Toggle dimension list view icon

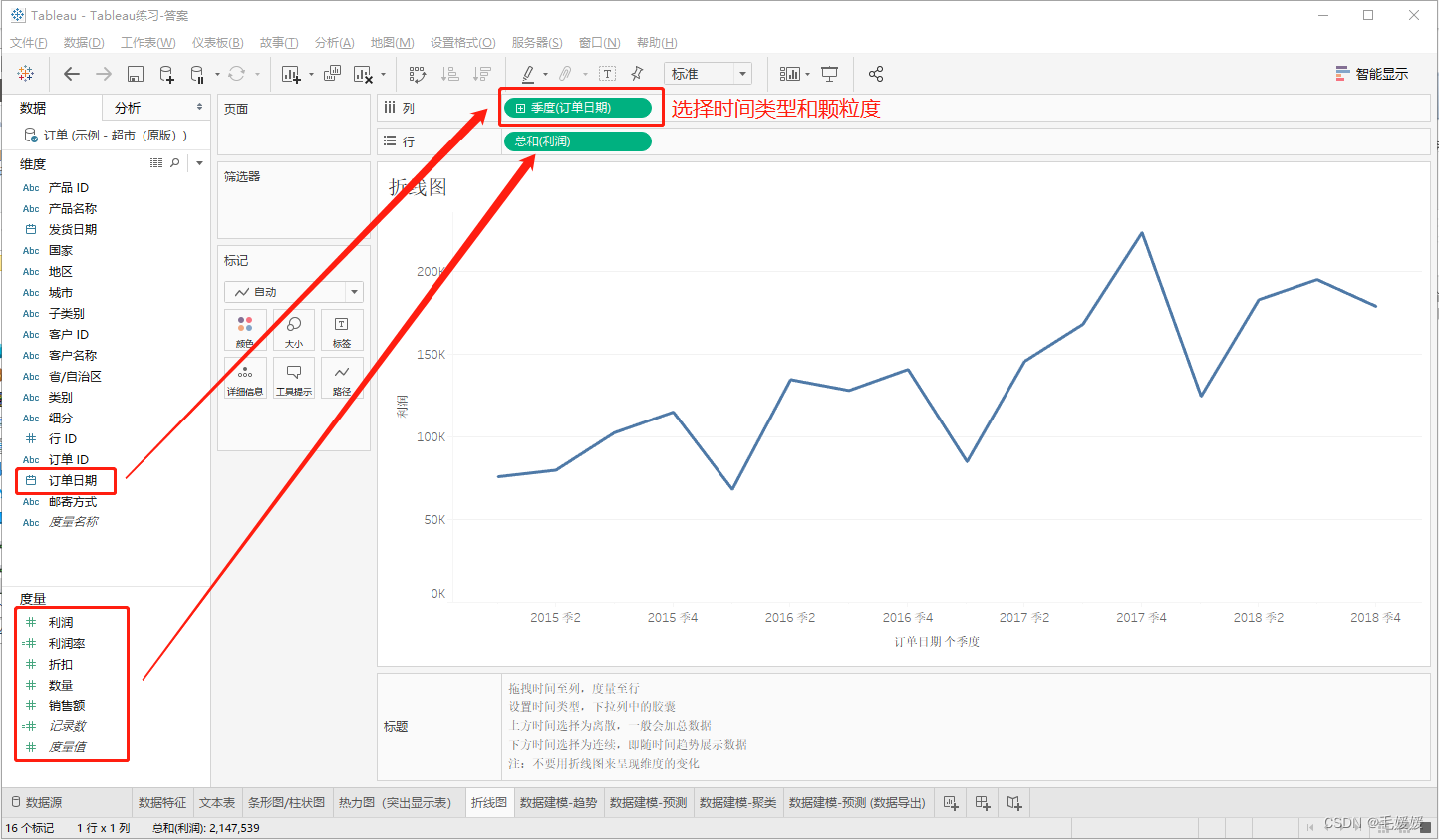(156, 163)
